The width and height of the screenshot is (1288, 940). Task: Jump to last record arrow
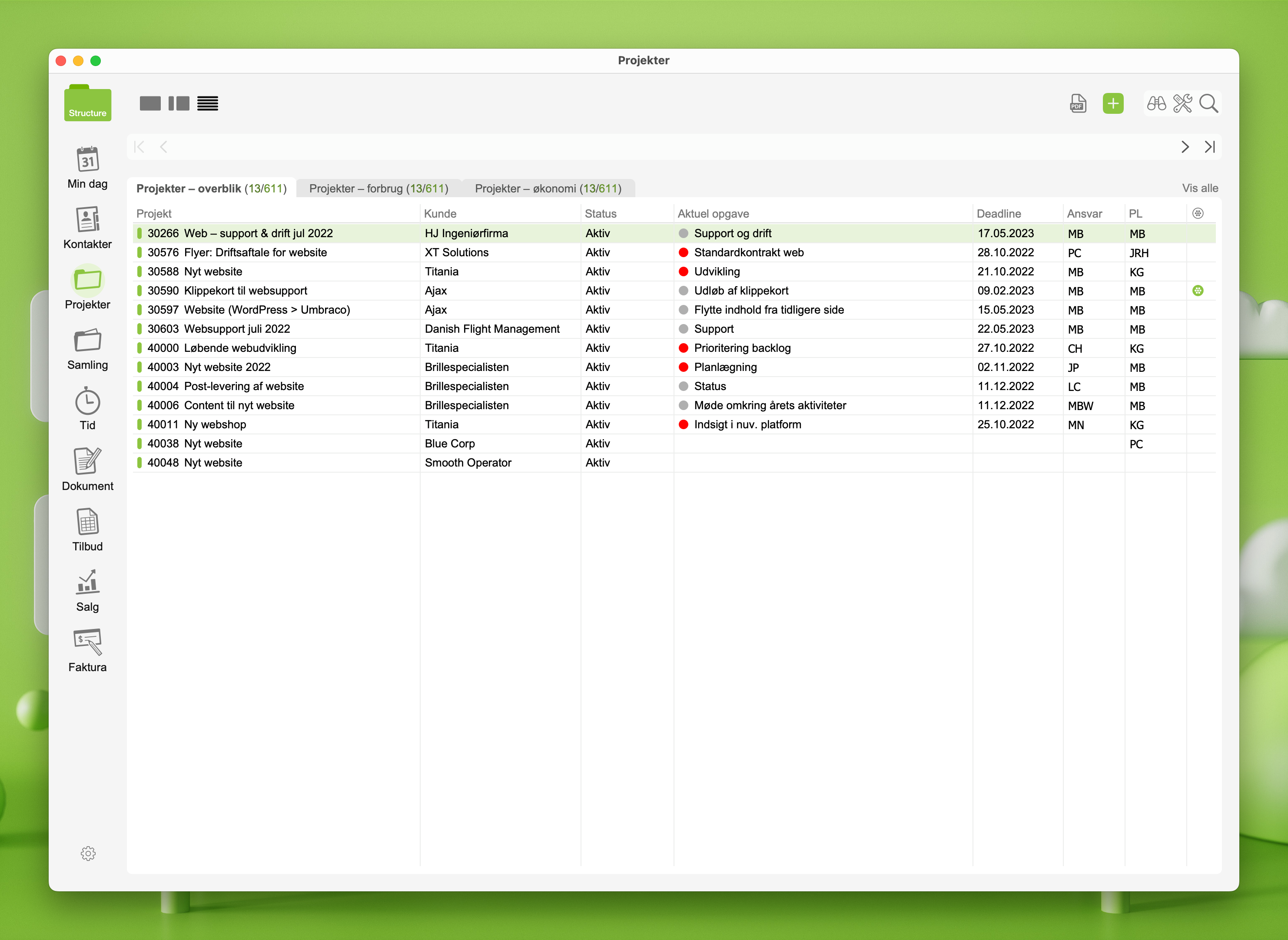1209,147
